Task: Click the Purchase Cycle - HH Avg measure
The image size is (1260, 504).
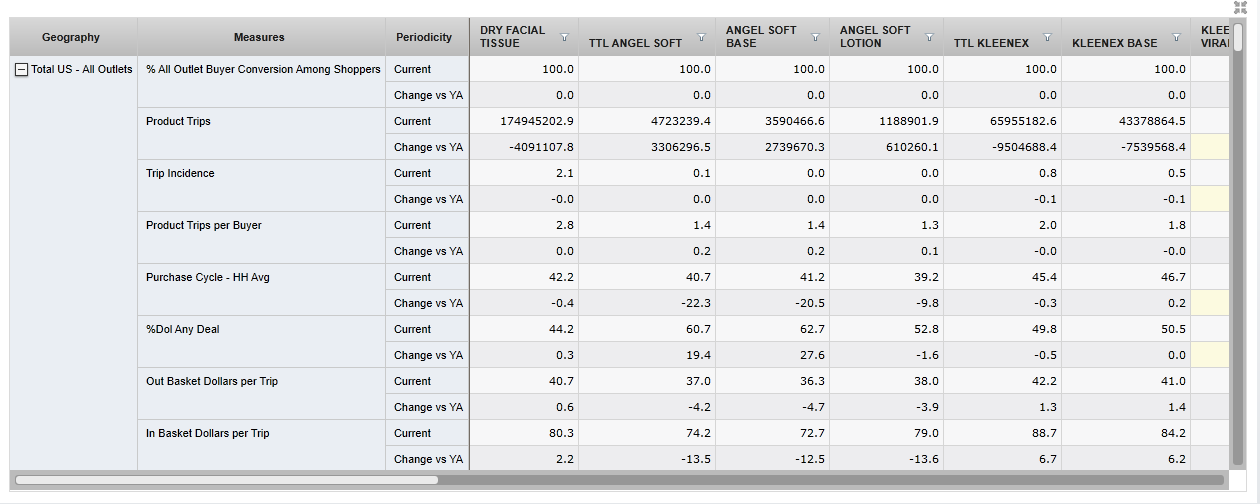Action: (207, 277)
